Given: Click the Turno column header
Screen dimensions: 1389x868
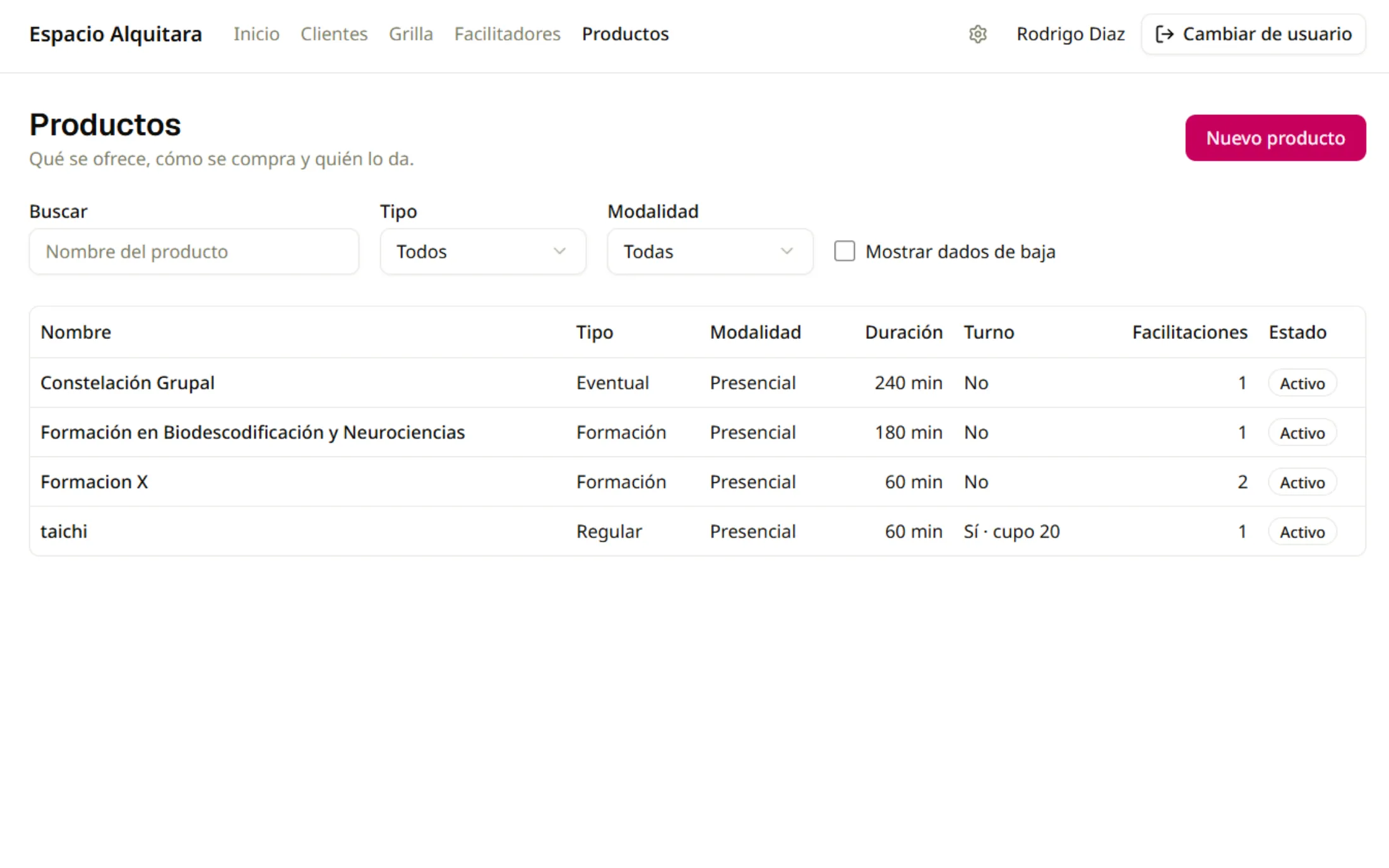Looking at the screenshot, I should 989,332.
